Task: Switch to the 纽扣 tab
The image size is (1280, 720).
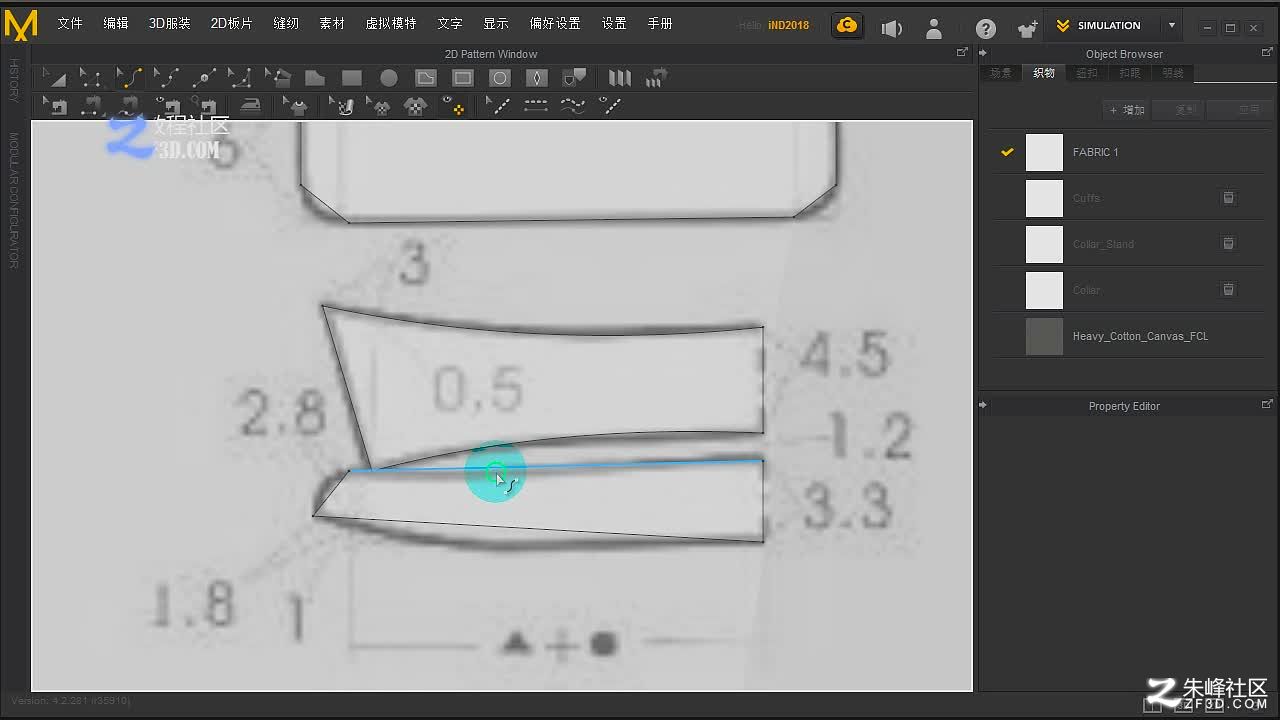Action: point(1087,74)
